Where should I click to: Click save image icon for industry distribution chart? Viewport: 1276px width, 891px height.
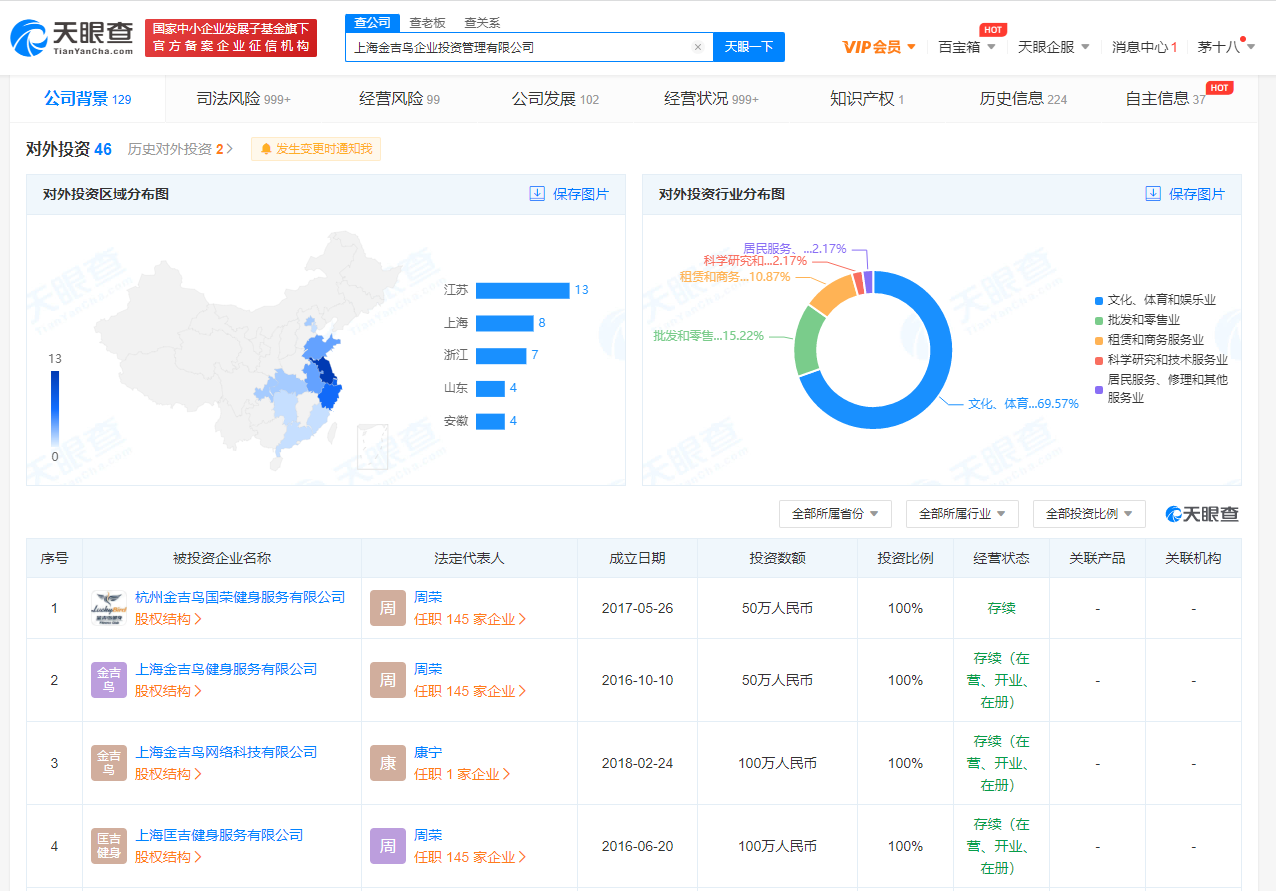click(x=1153, y=194)
